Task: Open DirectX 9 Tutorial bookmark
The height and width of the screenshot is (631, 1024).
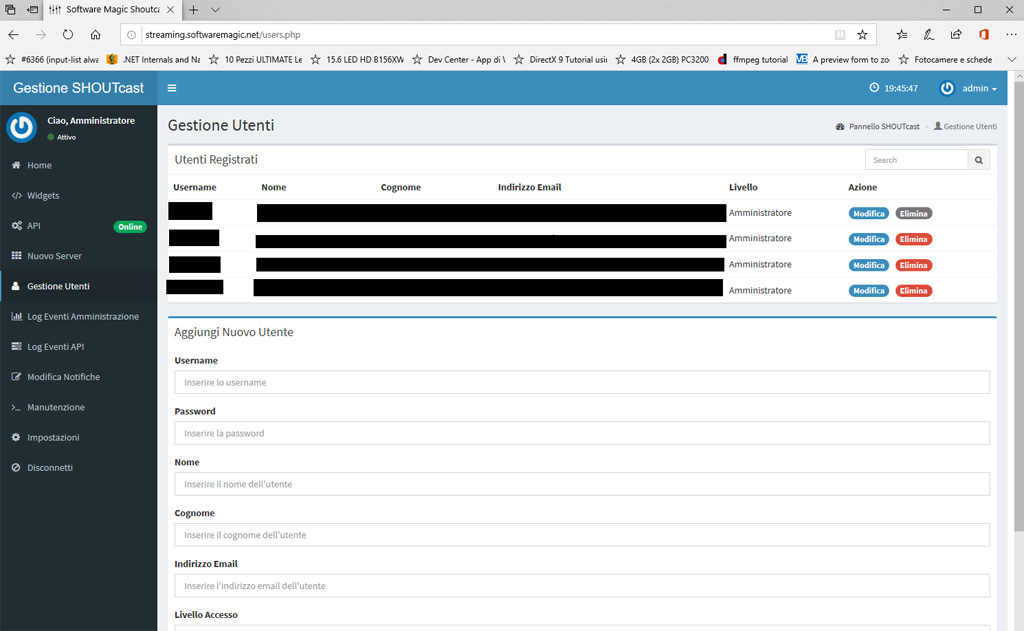Action: pos(560,59)
